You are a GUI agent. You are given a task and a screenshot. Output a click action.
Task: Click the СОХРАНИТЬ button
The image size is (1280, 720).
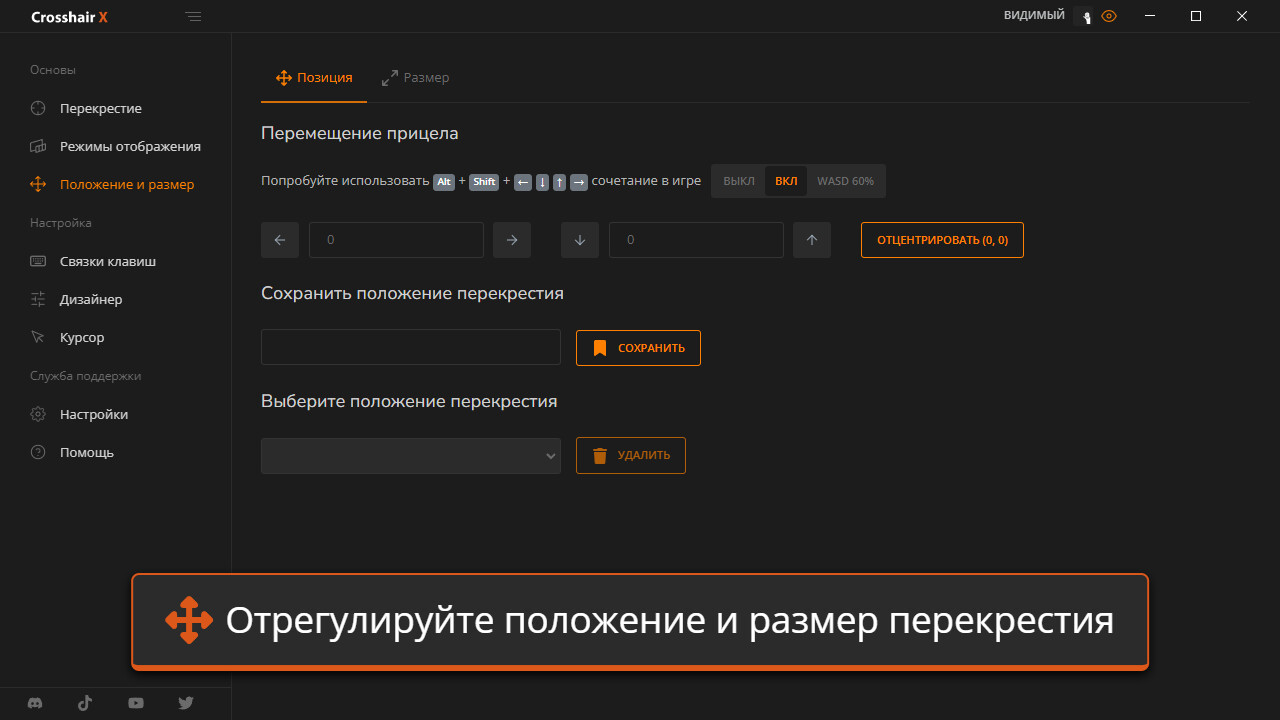pos(638,347)
